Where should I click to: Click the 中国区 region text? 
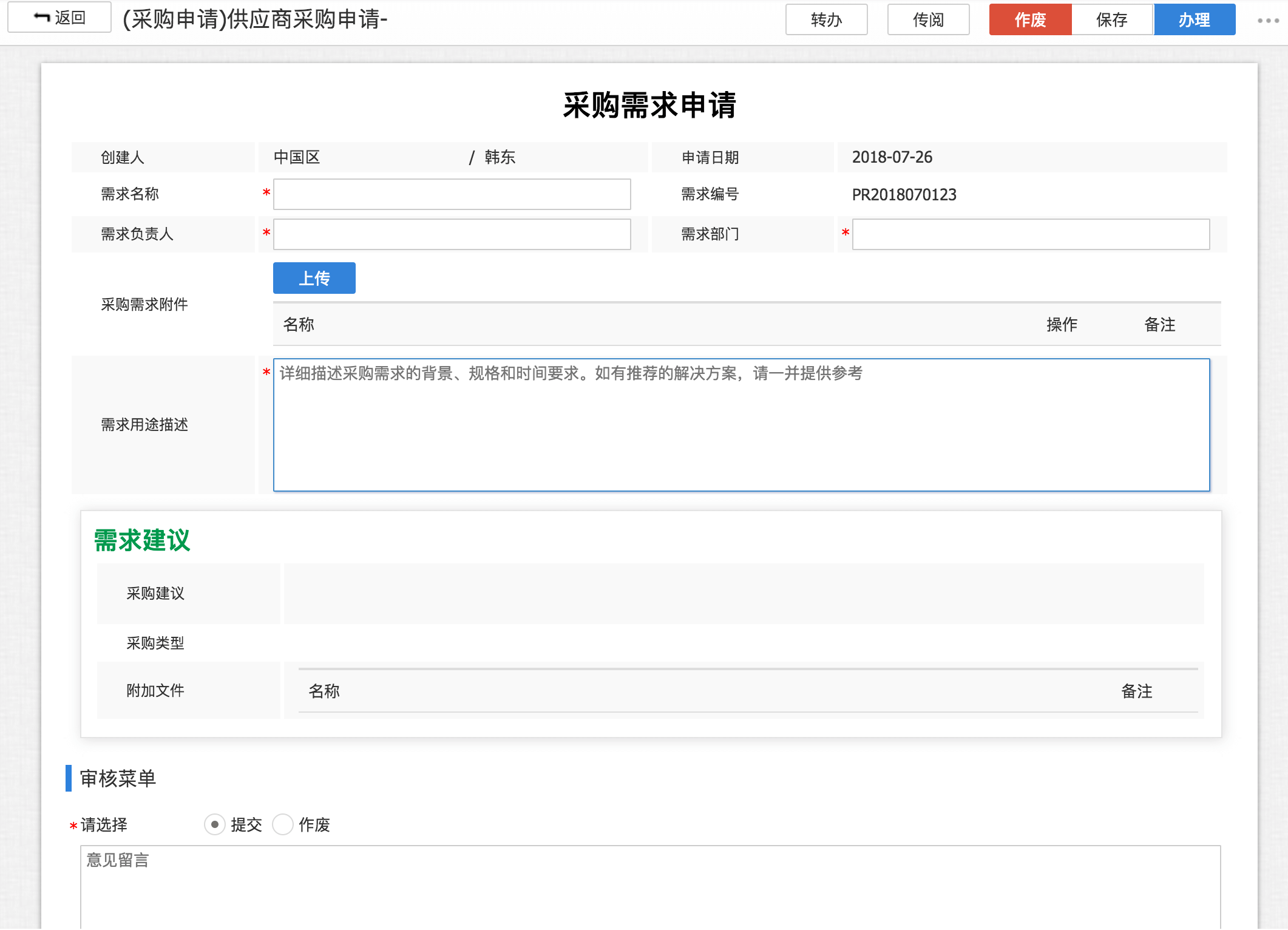[x=297, y=158]
